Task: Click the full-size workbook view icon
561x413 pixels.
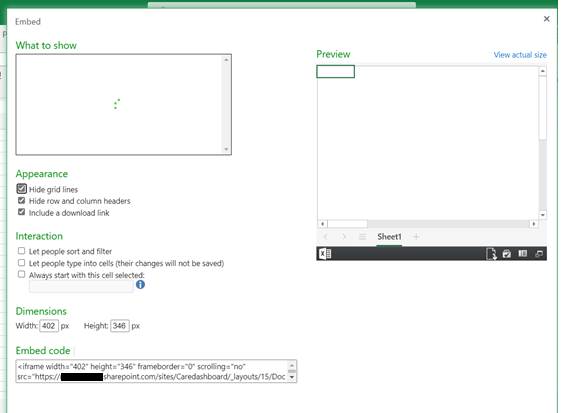Action: (x=539, y=254)
